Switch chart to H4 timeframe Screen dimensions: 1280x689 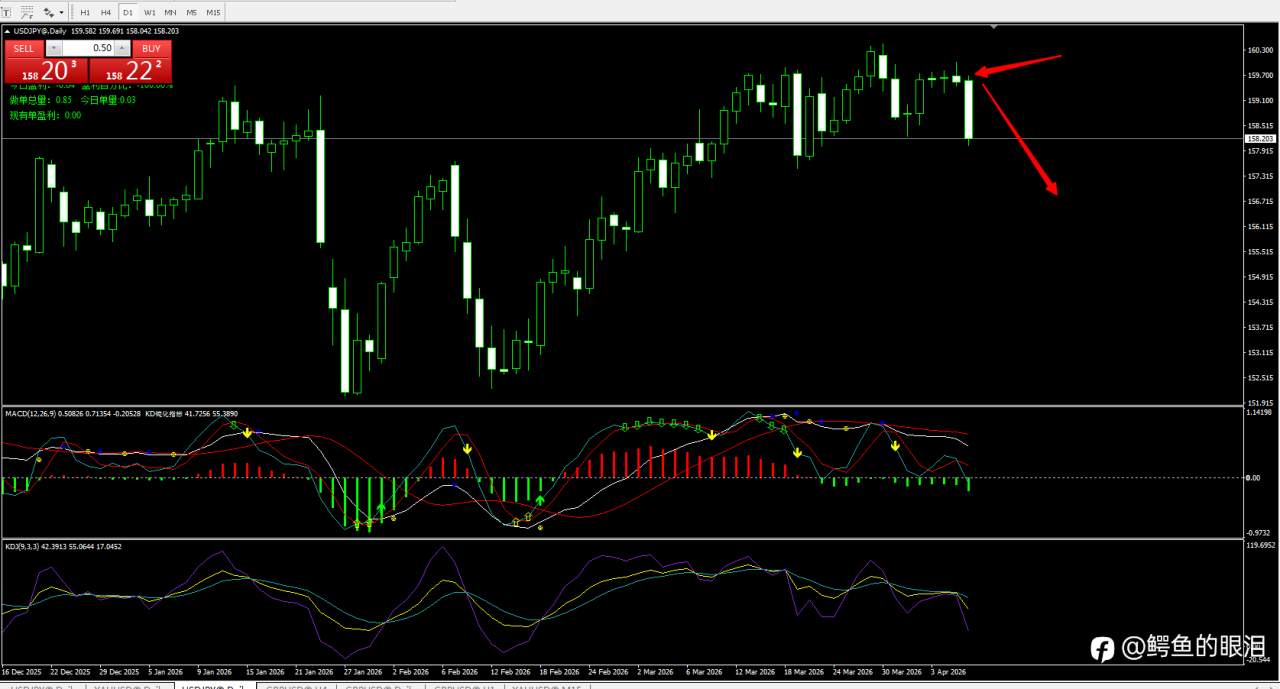[x=106, y=13]
